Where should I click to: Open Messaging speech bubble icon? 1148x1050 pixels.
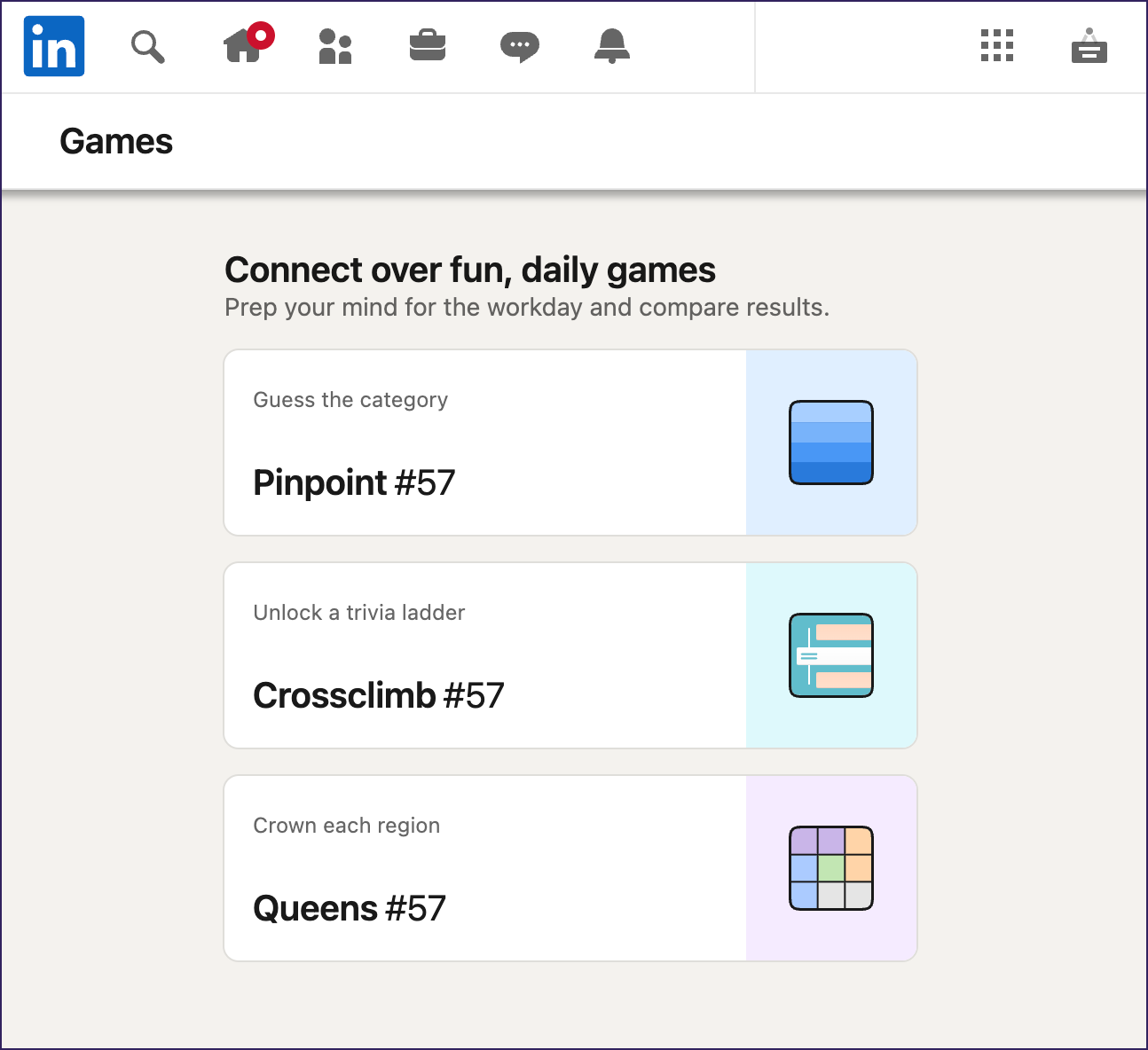click(x=520, y=46)
